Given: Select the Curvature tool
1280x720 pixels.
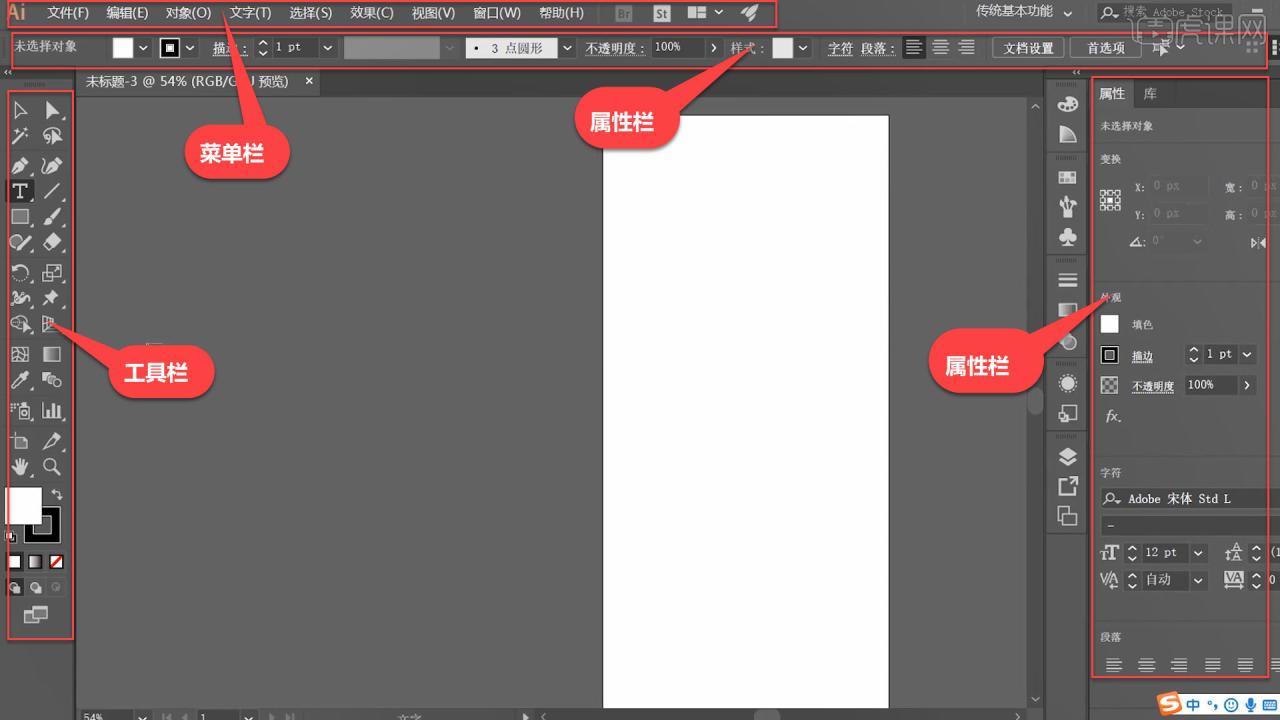Looking at the screenshot, I should click(52, 165).
